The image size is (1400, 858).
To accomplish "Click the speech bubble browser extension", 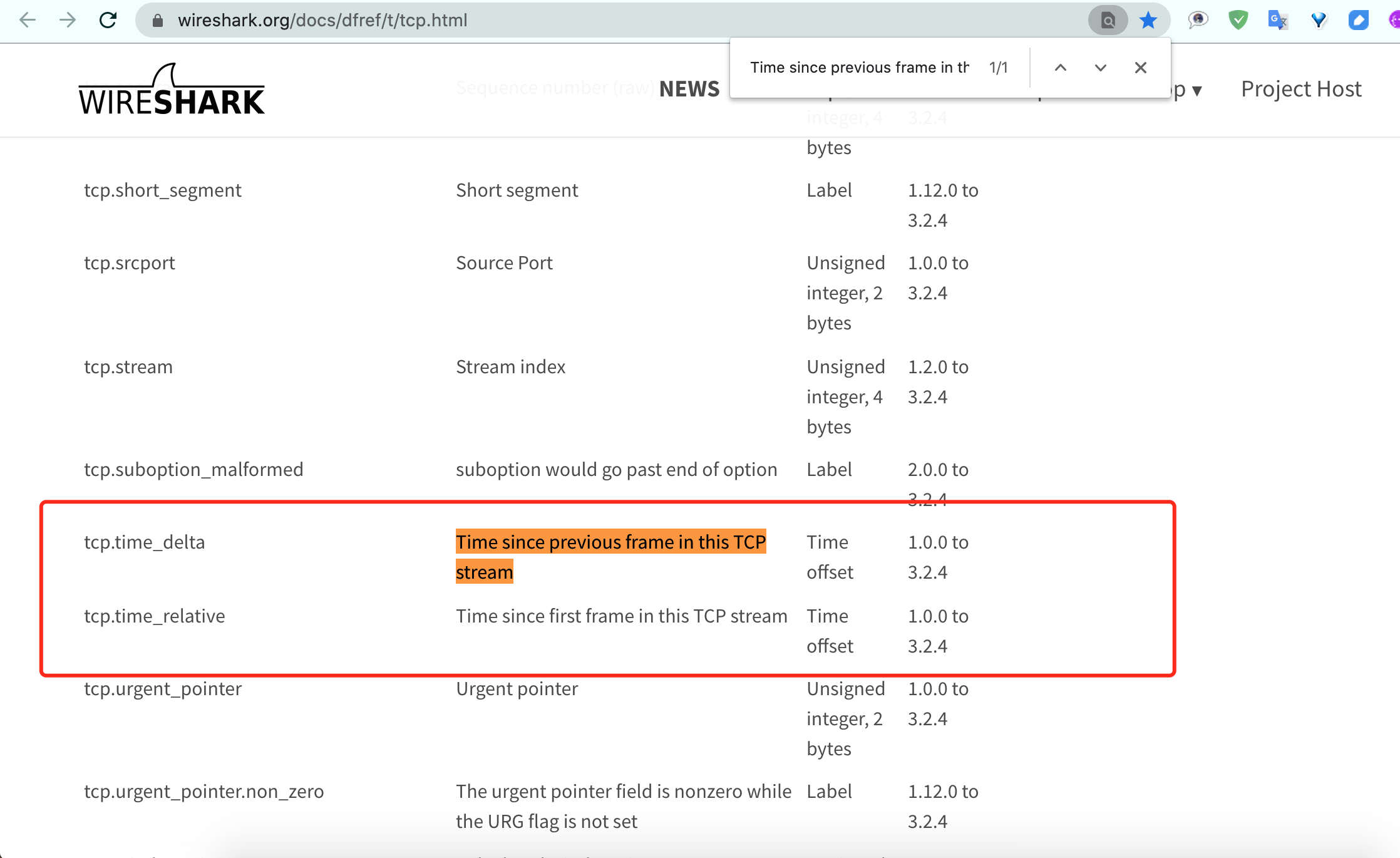I will point(1197,20).
